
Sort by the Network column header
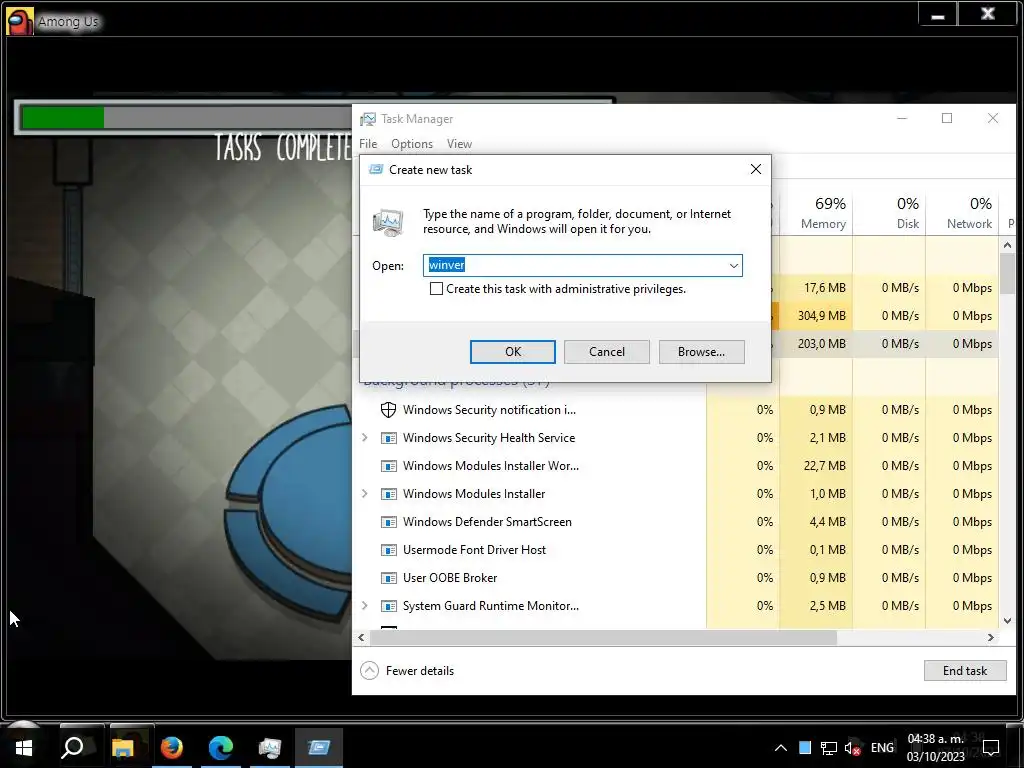963,213
